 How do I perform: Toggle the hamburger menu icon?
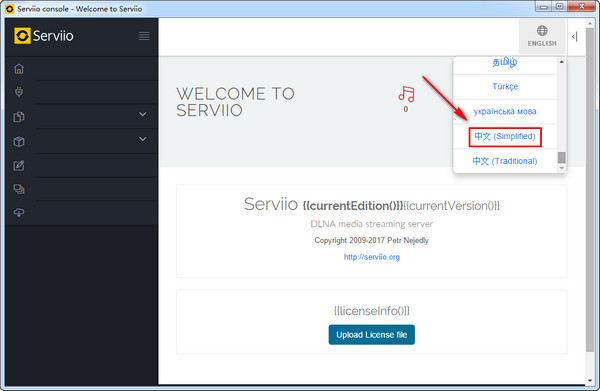[x=144, y=36]
